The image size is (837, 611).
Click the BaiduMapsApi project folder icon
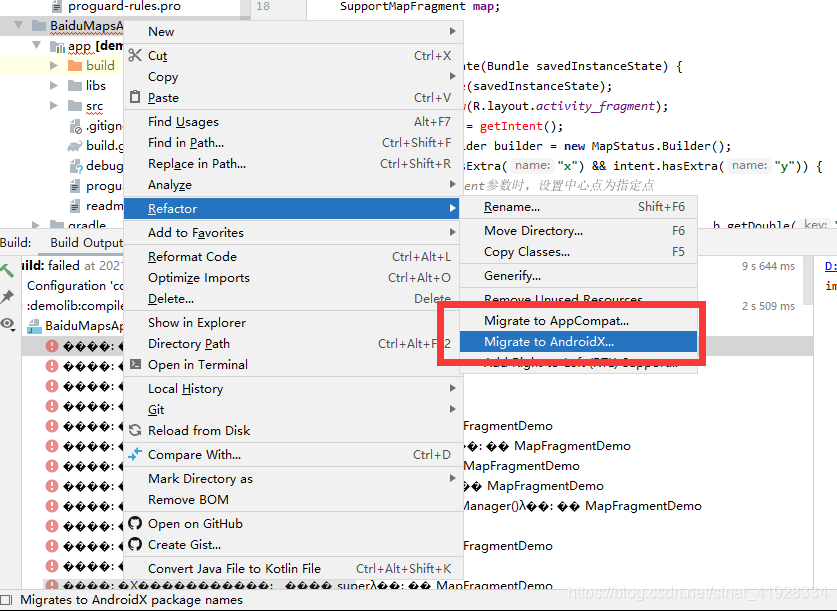pyautogui.click(x=39, y=26)
